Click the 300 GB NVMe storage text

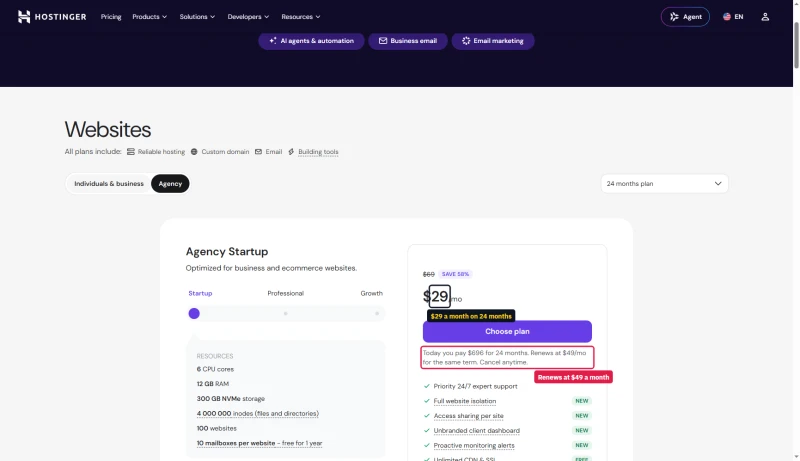tap(231, 399)
